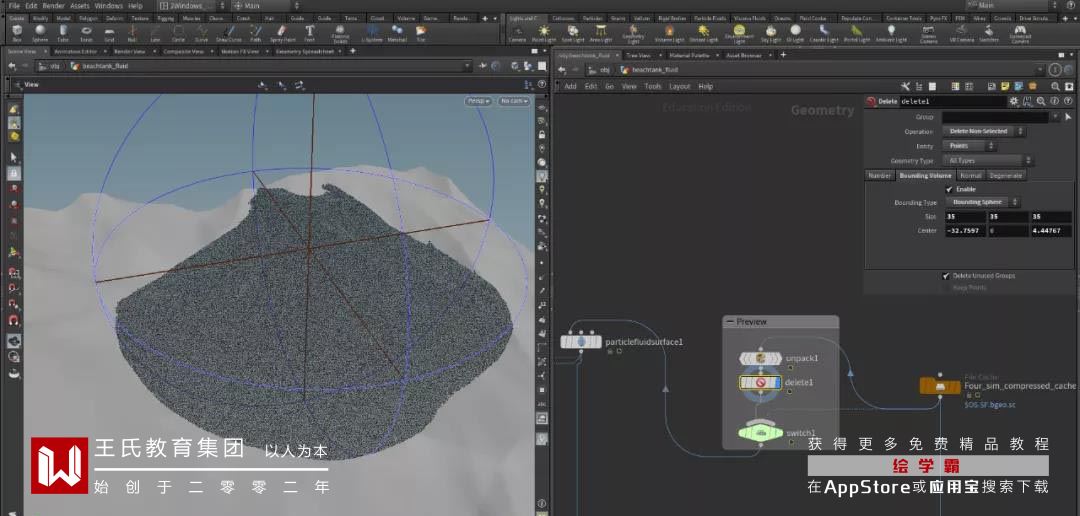Open the Operation dropdown
1080x516 pixels.
[x=984, y=131]
